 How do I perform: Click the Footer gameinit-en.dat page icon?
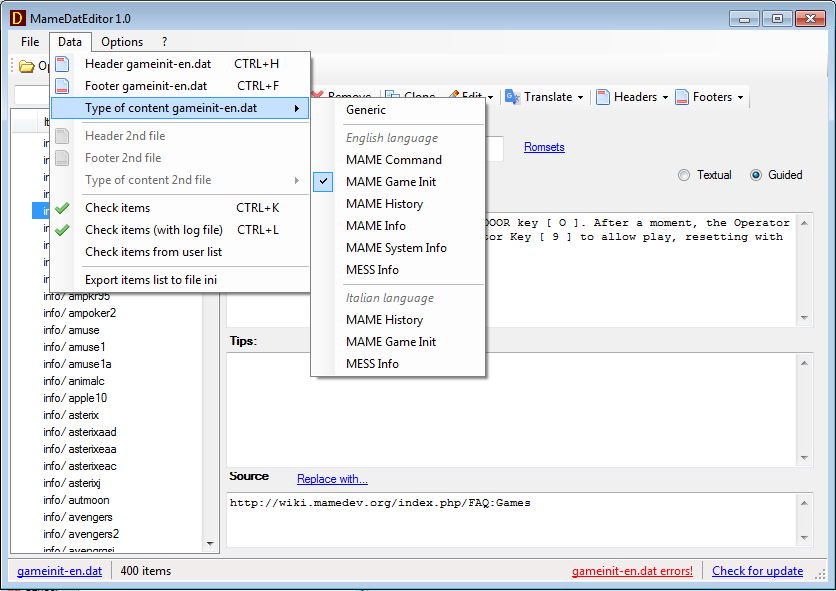[63, 86]
